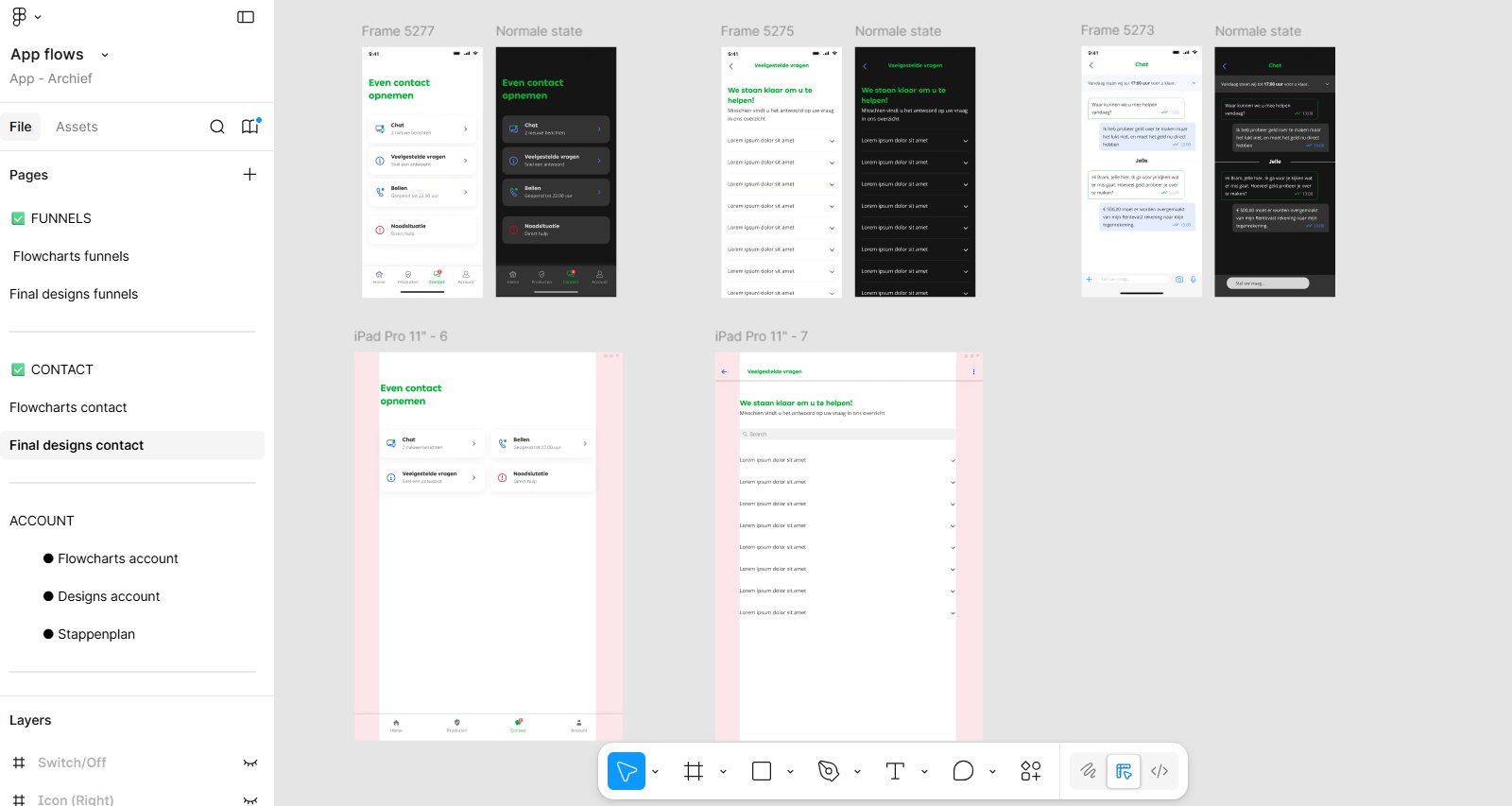Select Normale state label beside Frame 5277
This screenshot has height=806, width=1512.
click(x=539, y=31)
